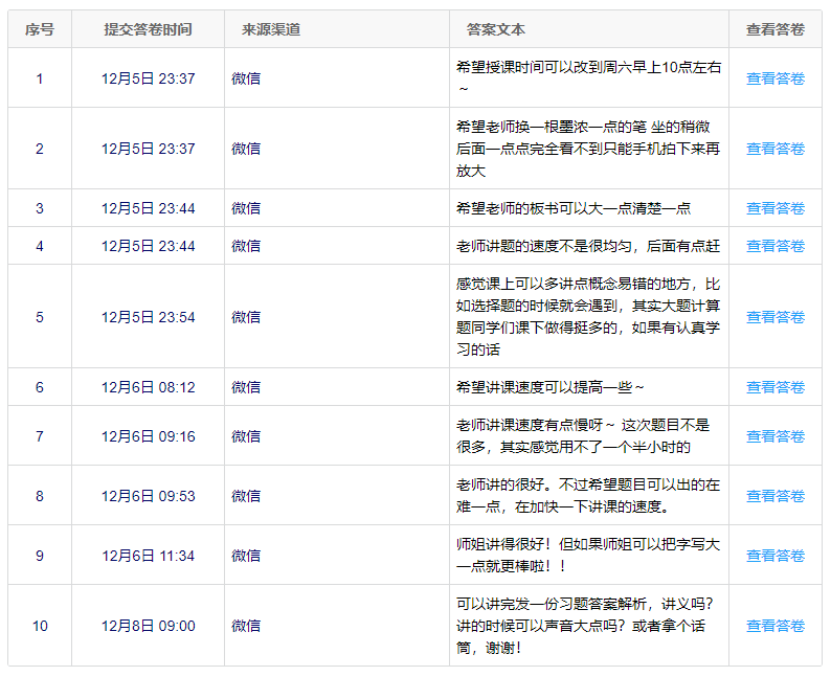The width and height of the screenshot is (831, 677).
Task: Click 查看答卷 for the 板书 feedback row
Action: tap(775, 208)
